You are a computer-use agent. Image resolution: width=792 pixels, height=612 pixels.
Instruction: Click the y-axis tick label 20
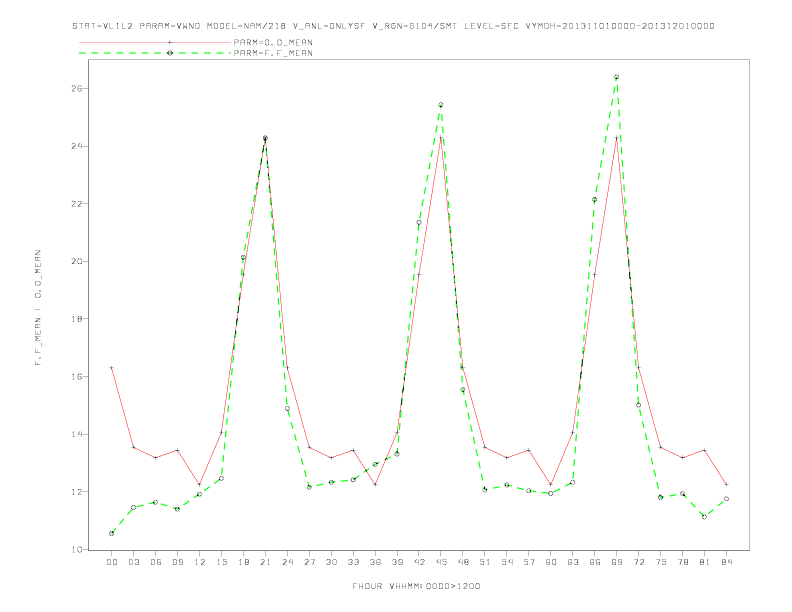77,261
